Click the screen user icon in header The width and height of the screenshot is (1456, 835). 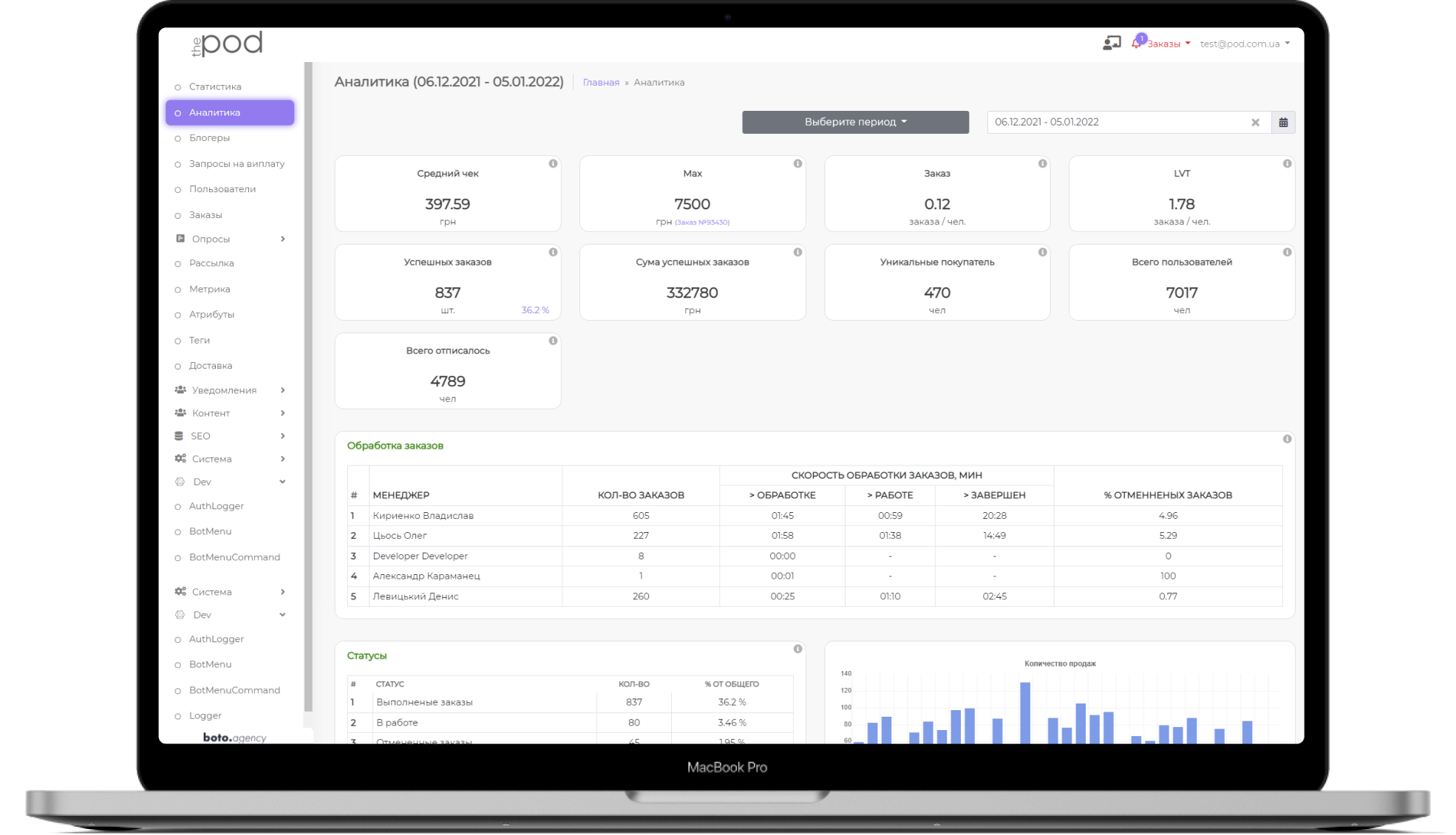click(x=1112, y=44)
